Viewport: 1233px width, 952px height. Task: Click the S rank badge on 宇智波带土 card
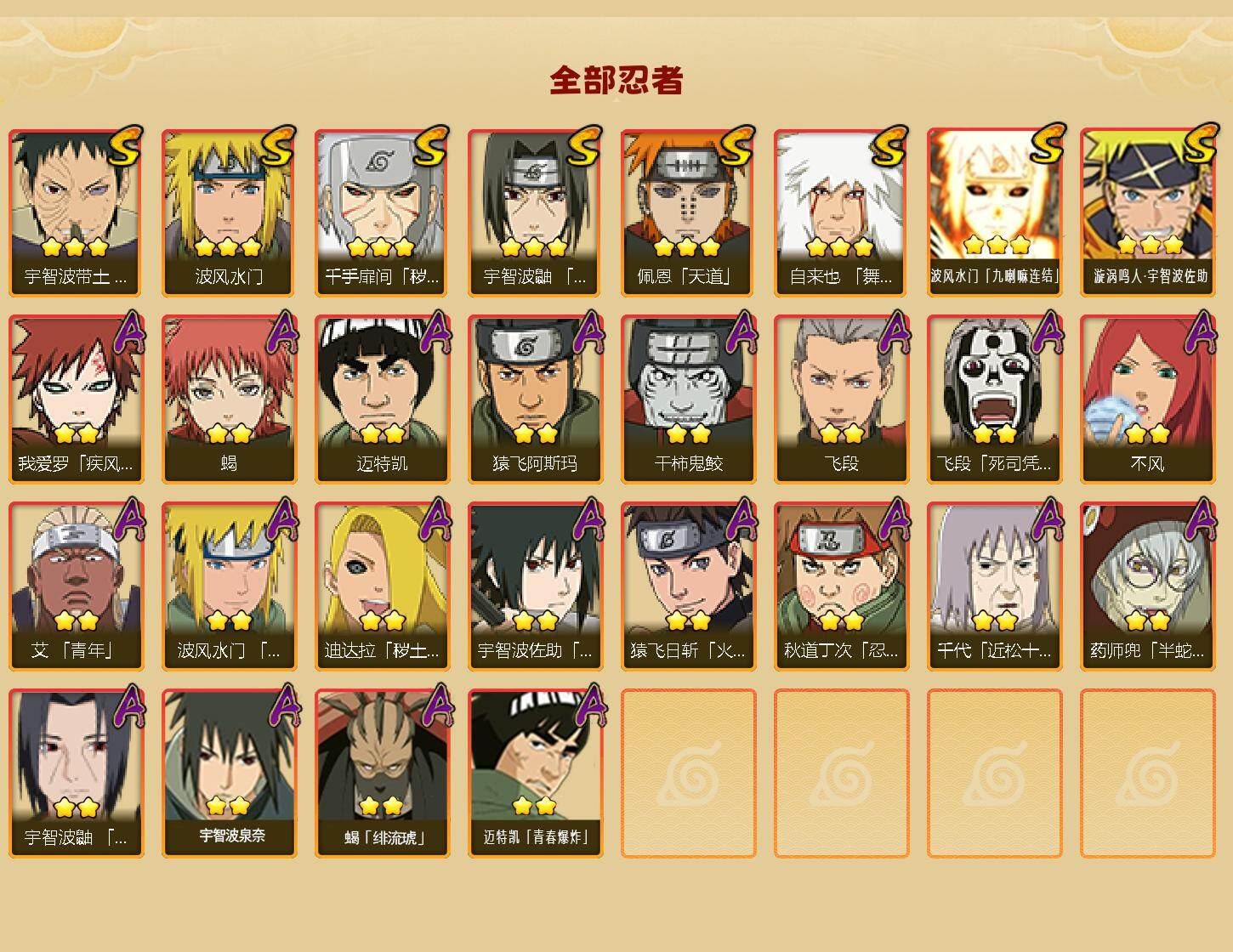point(125,146)
